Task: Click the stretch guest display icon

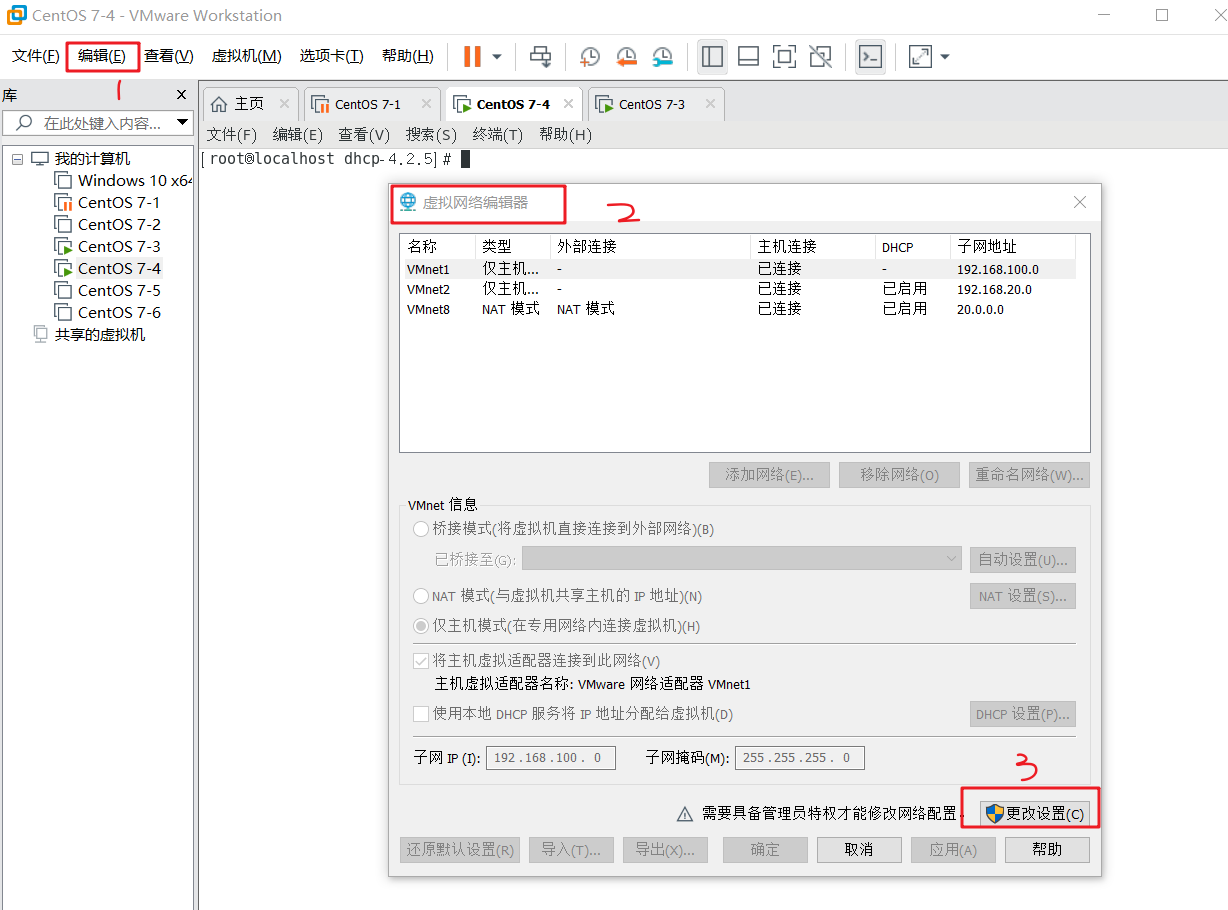Action: pyautogui.click(x=920, y=57)
